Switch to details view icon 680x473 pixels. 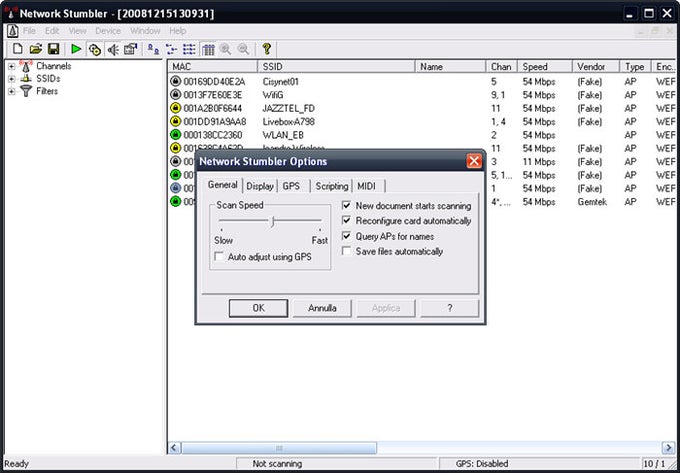coord(208,49)
